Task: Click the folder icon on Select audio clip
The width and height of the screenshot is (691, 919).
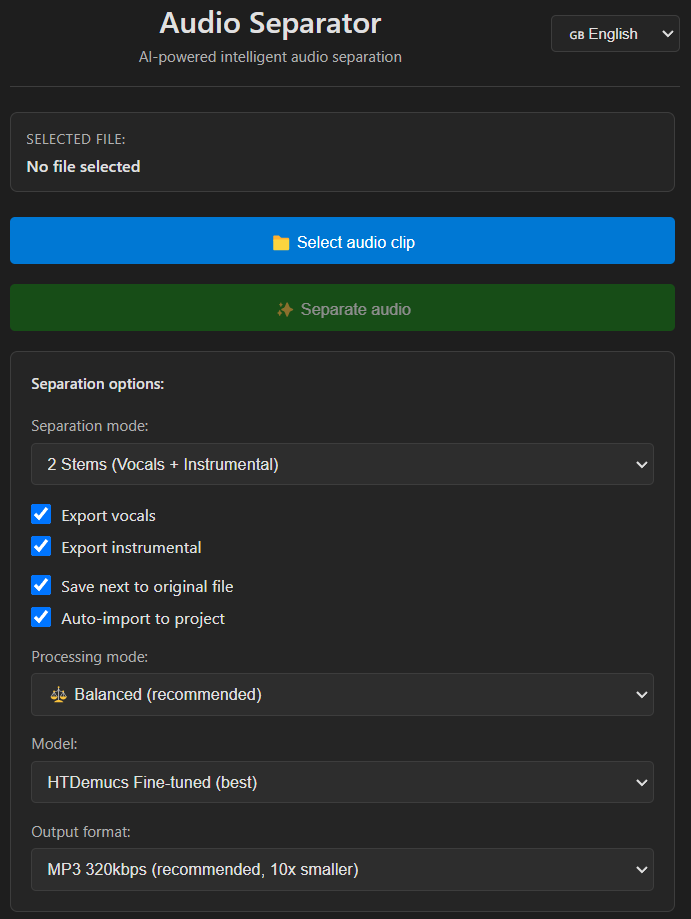Action: 281,243
